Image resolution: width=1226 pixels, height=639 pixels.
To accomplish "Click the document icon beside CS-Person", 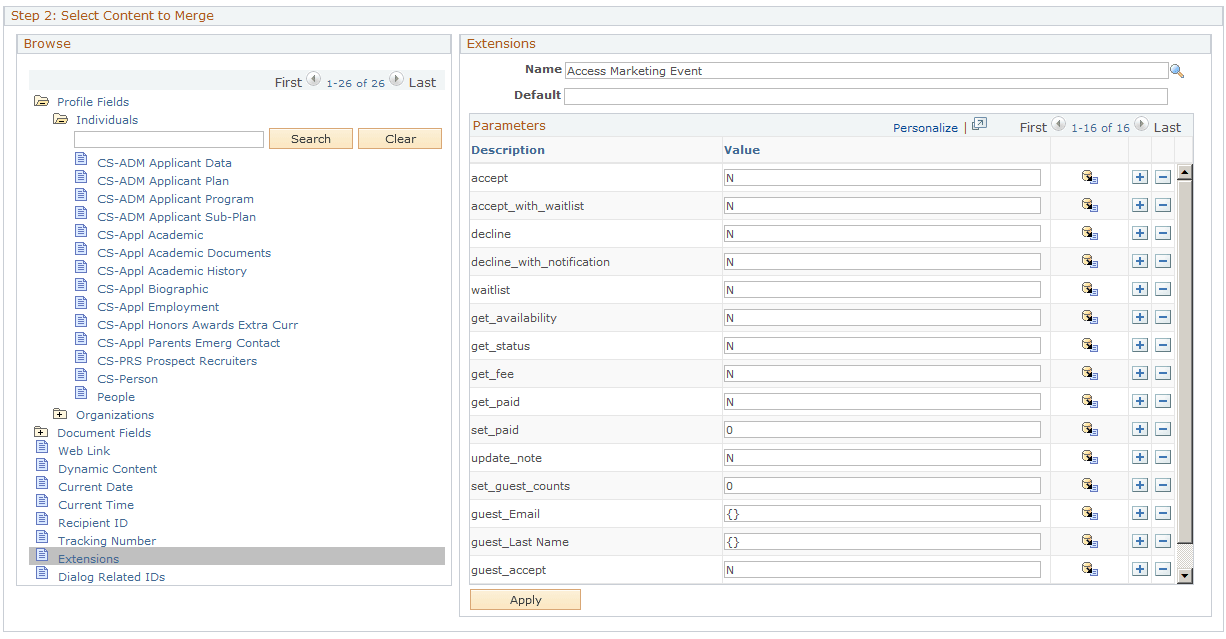I will click(81, 377).
